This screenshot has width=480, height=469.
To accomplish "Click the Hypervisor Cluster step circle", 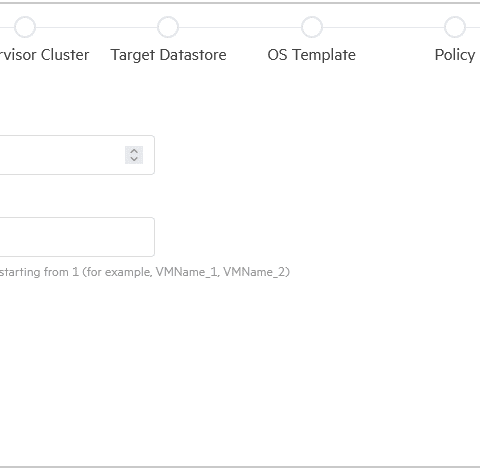I will (x=25, y=27).
